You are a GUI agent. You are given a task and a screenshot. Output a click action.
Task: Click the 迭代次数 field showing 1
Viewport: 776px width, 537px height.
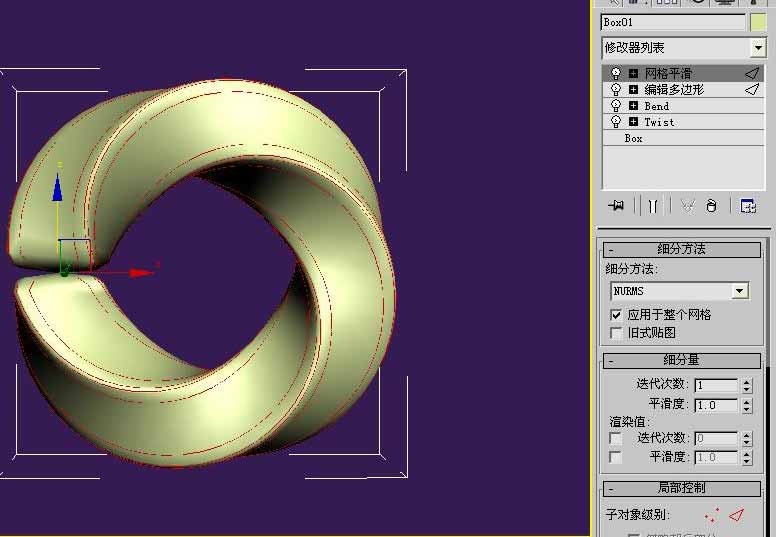(716, 385)
